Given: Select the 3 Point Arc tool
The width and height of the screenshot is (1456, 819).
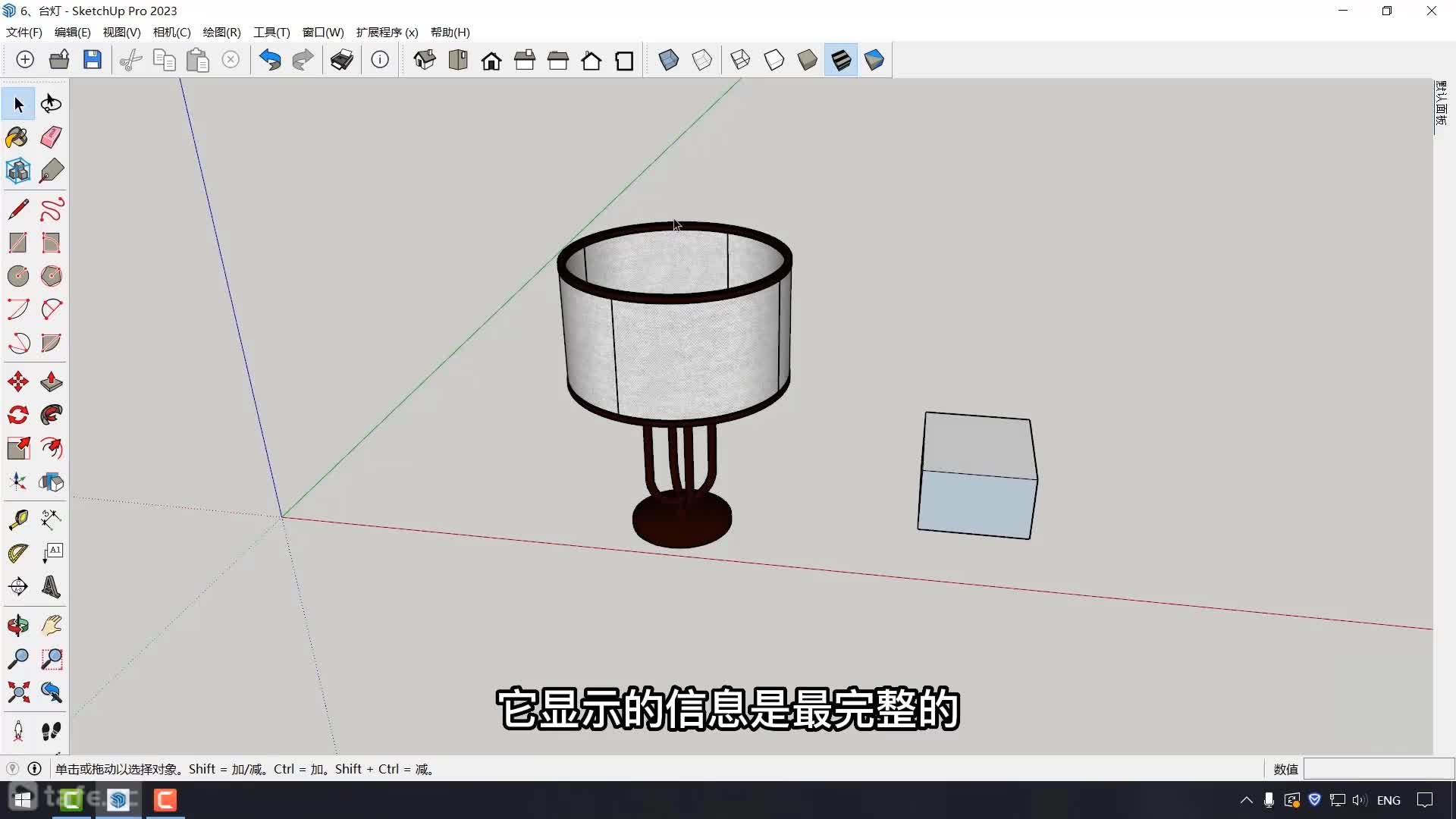Looking at the screenshot, I should point(18,343).
